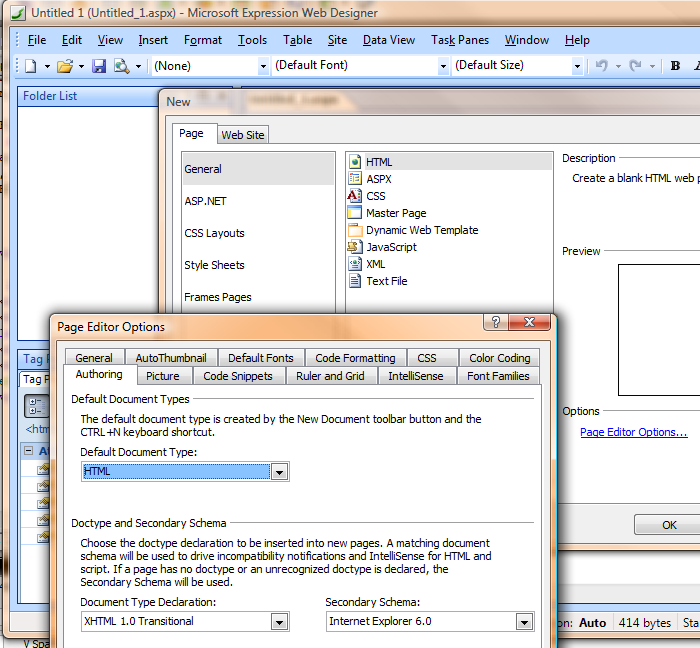Switch to the IntelliSense tab
The height and width of the screenshot is (648, 700).
[x=416, y=376]
